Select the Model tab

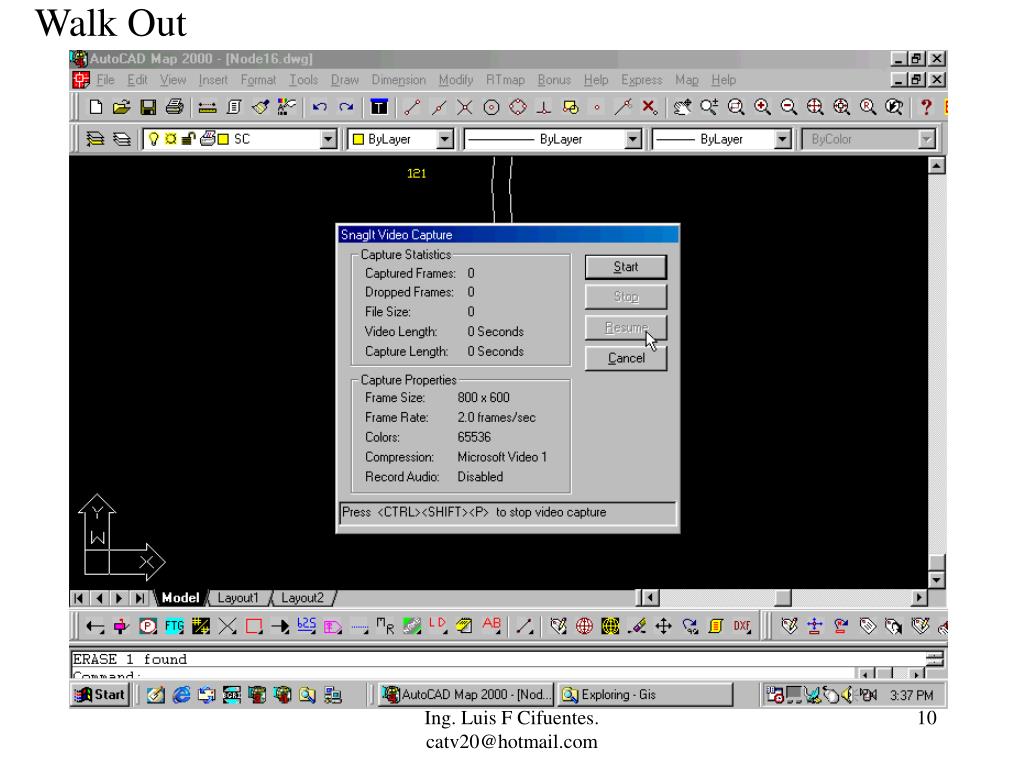tap(180, 598)
